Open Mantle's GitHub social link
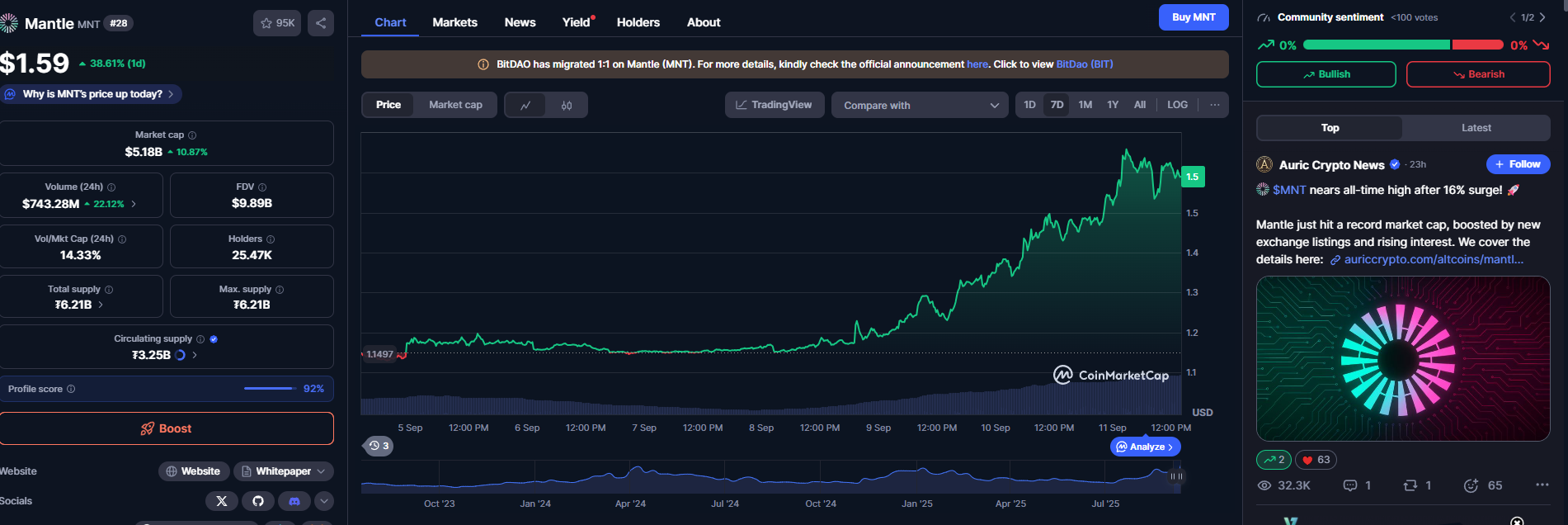The image size is (1568, 525). pos(258,501)
